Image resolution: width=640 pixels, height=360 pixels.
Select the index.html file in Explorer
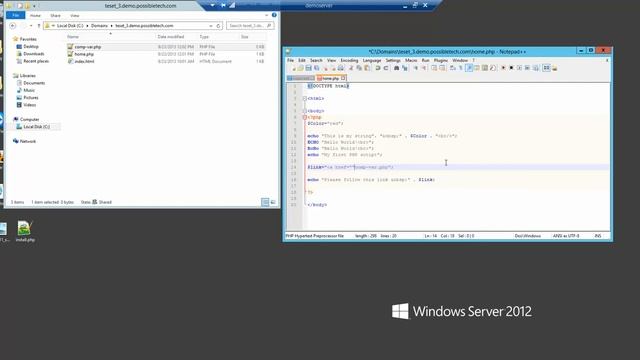tap(84, 61)
